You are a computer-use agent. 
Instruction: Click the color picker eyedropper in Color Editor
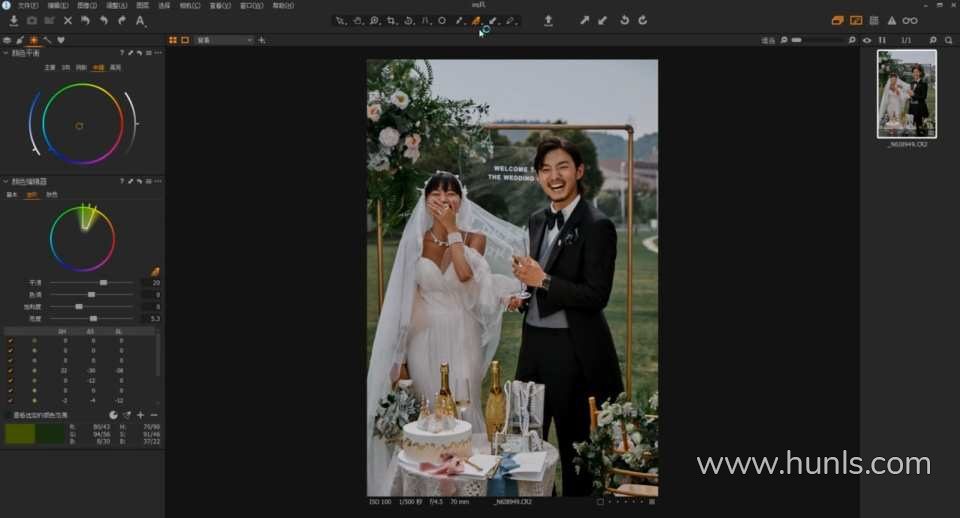(x=155, y=271)
